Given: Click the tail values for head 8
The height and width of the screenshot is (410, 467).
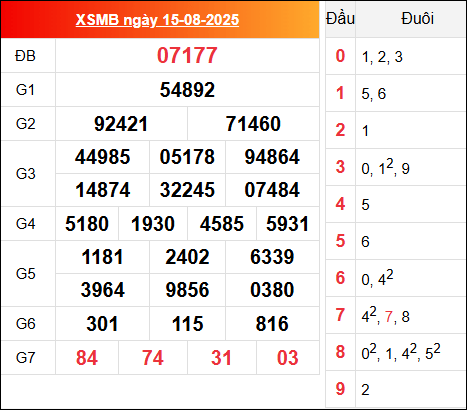Looking at the screenshot, I should coord(401,352).
